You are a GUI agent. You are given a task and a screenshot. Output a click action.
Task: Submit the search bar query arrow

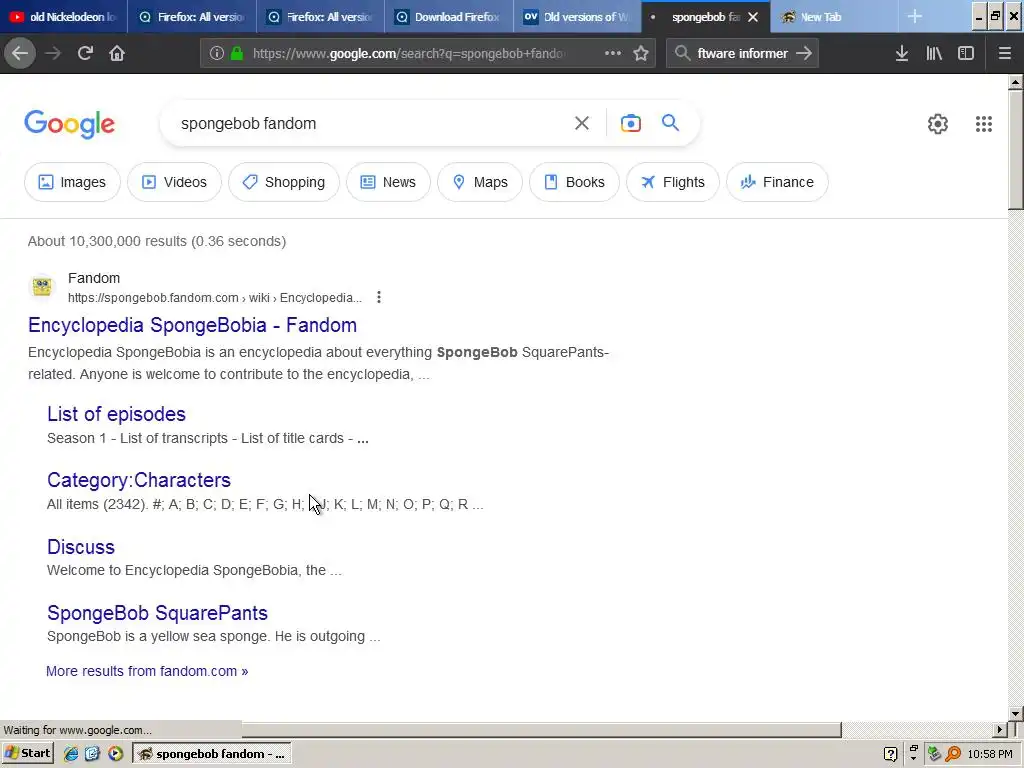(804, 53)
